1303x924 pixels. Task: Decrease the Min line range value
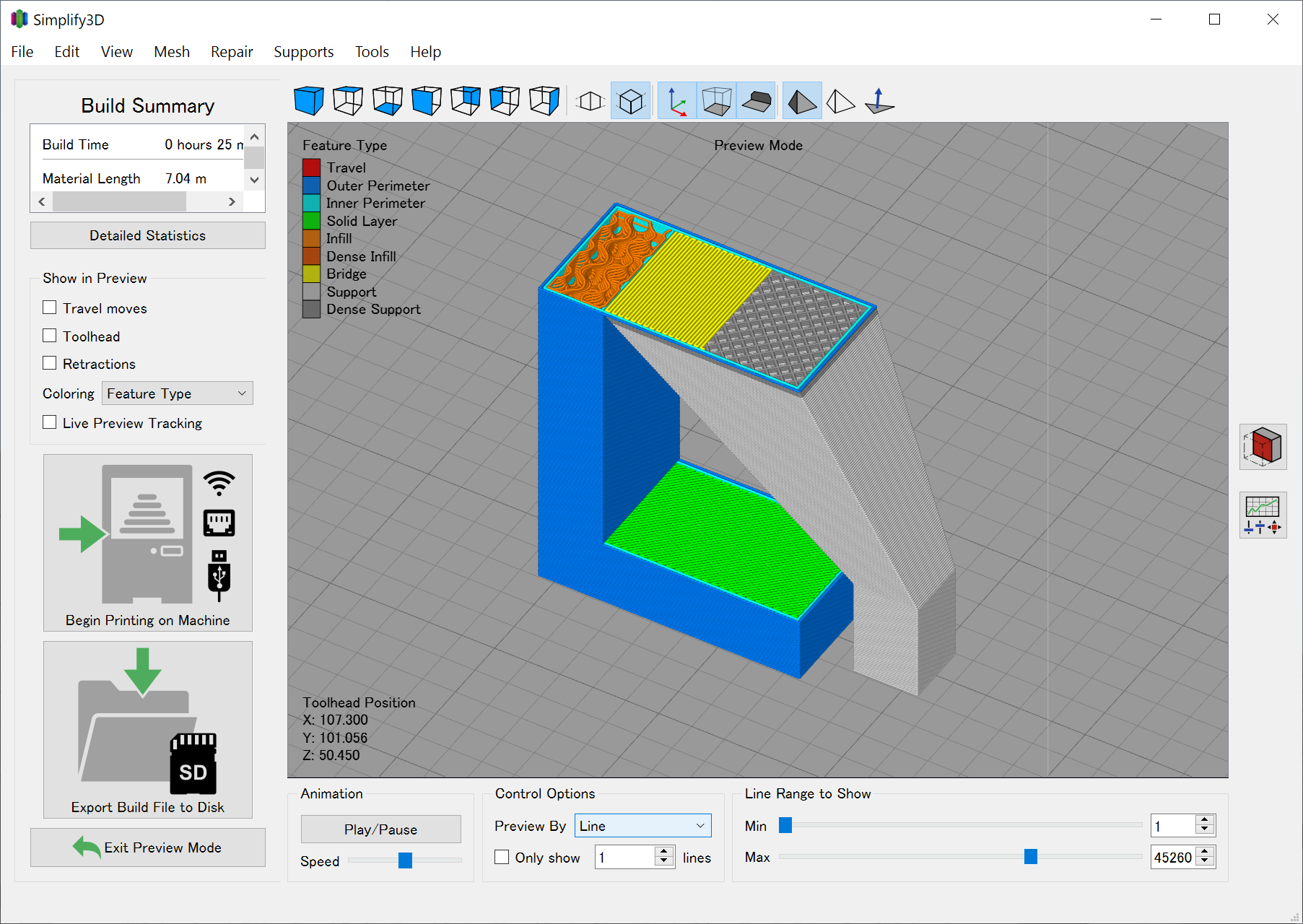tap(1204, 830)
